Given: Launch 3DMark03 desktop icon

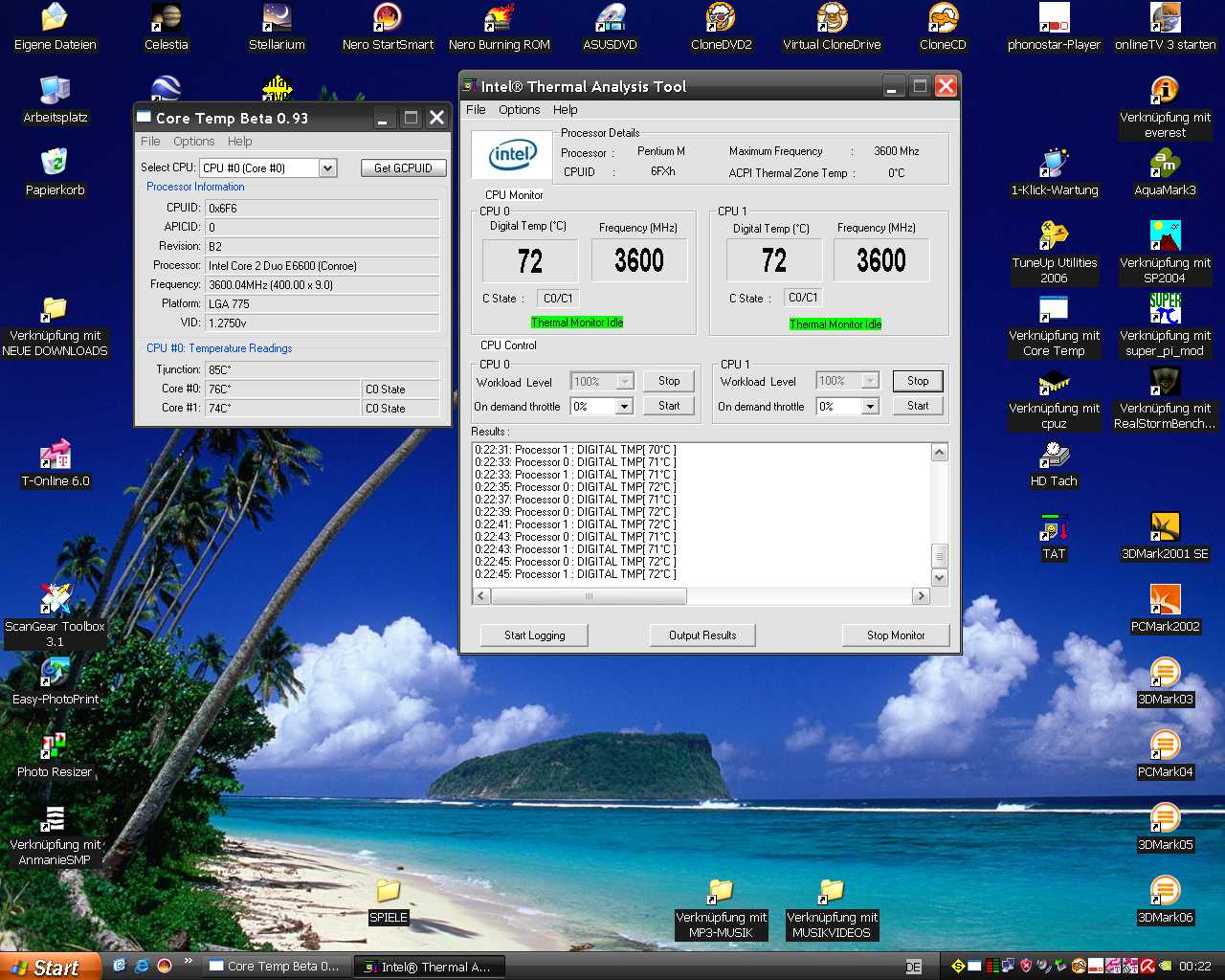Looking at the screenshot, I should 1165,681.
